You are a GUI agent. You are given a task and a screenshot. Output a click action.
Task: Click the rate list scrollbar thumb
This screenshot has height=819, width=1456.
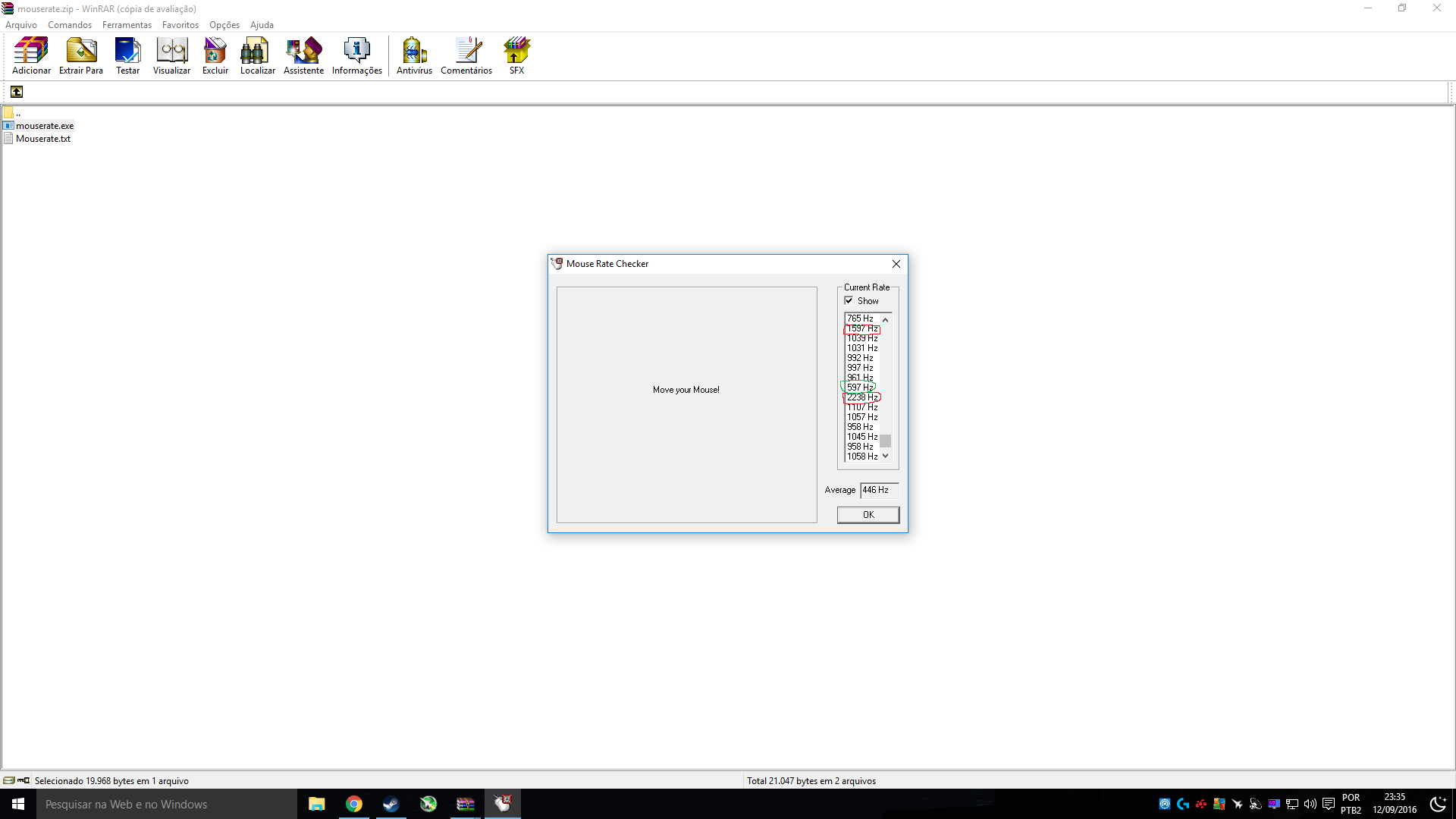[885, 441]
